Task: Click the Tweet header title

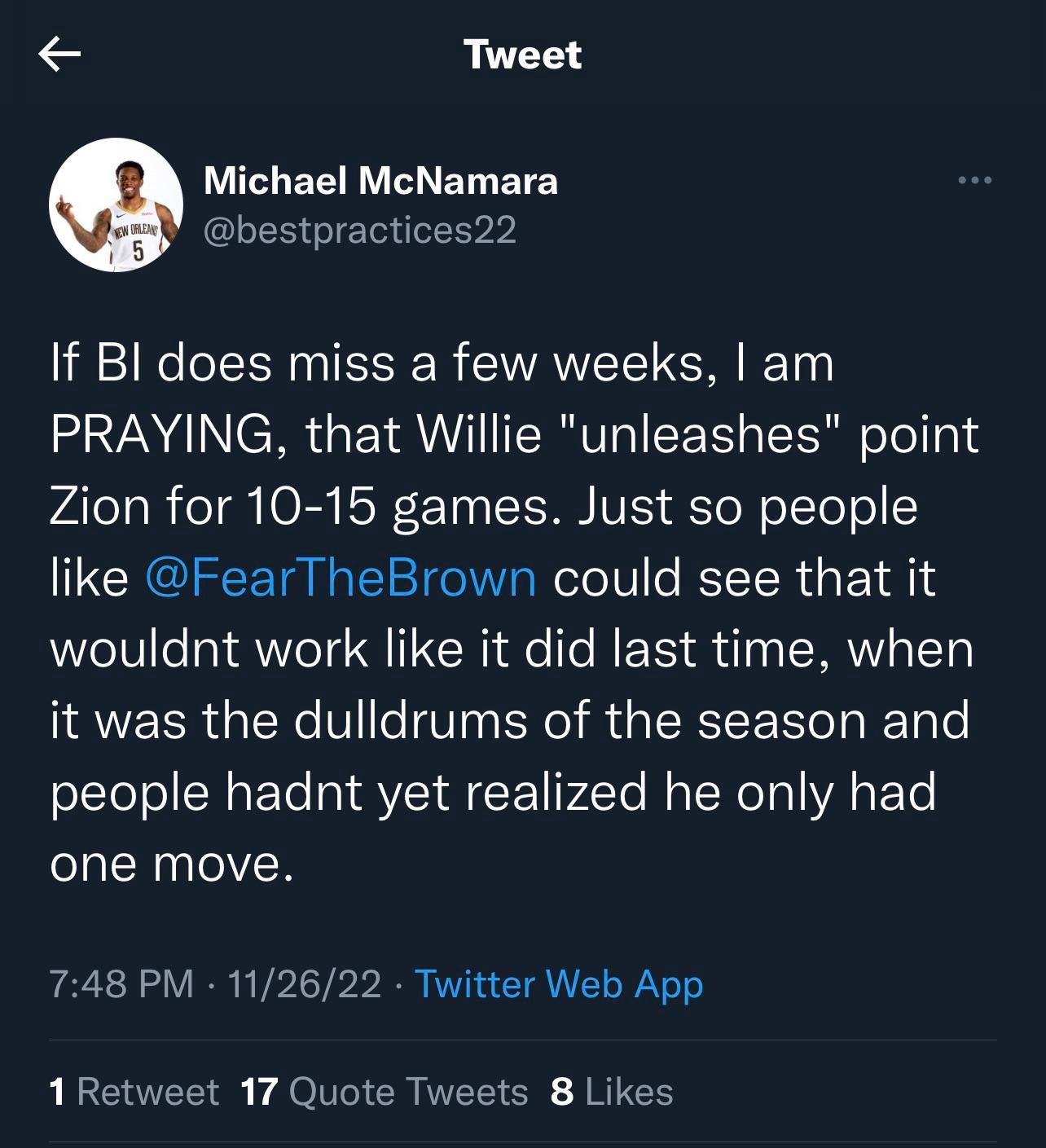Action: pos(522,55)
